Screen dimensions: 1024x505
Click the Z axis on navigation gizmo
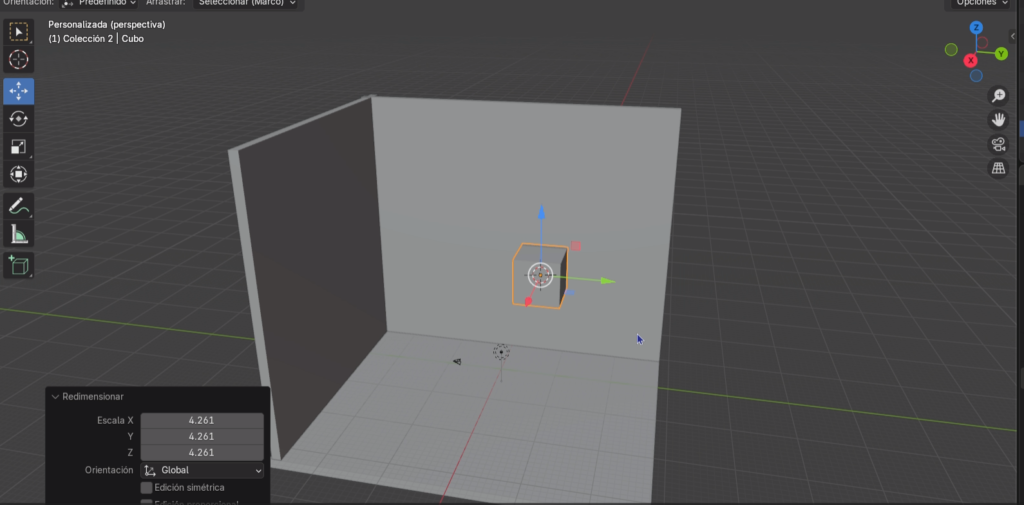pos(976,27)
